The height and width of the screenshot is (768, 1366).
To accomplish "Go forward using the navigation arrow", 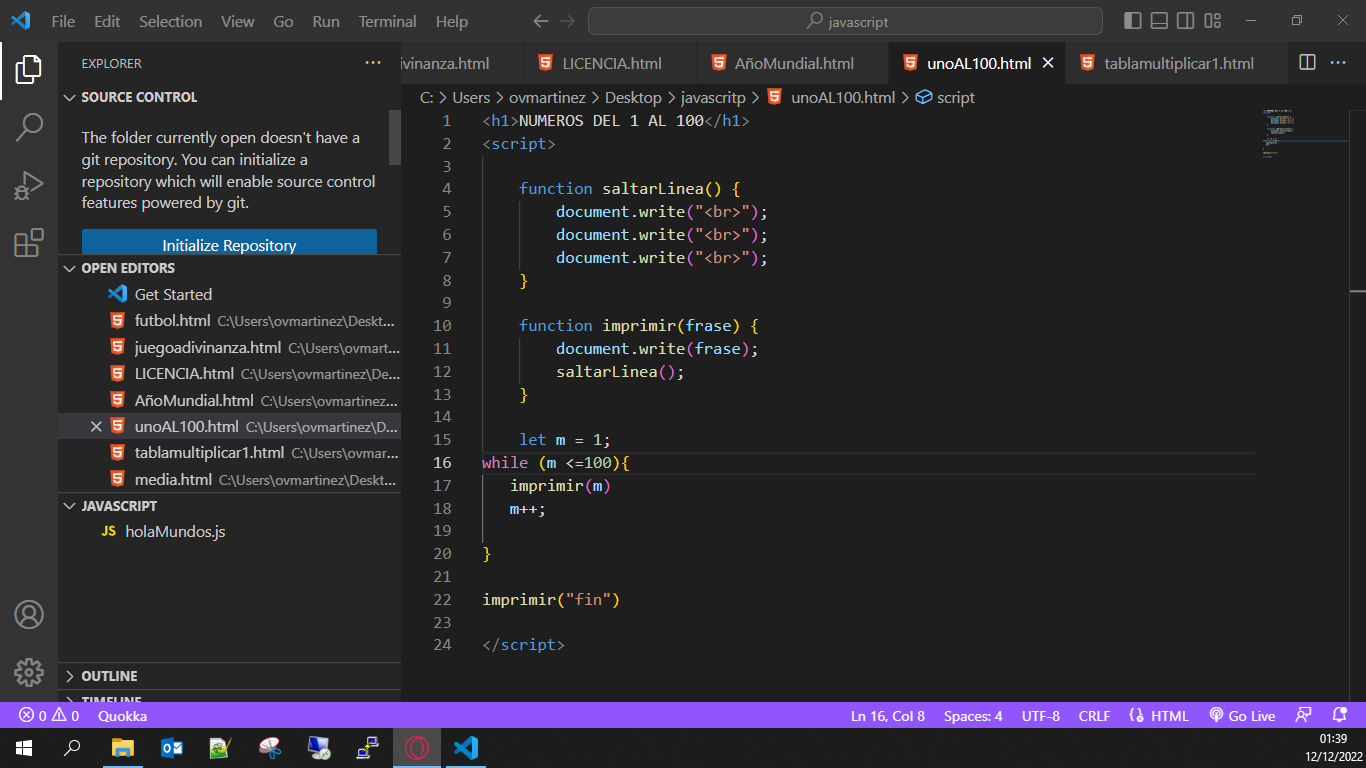I will point(567,21).
